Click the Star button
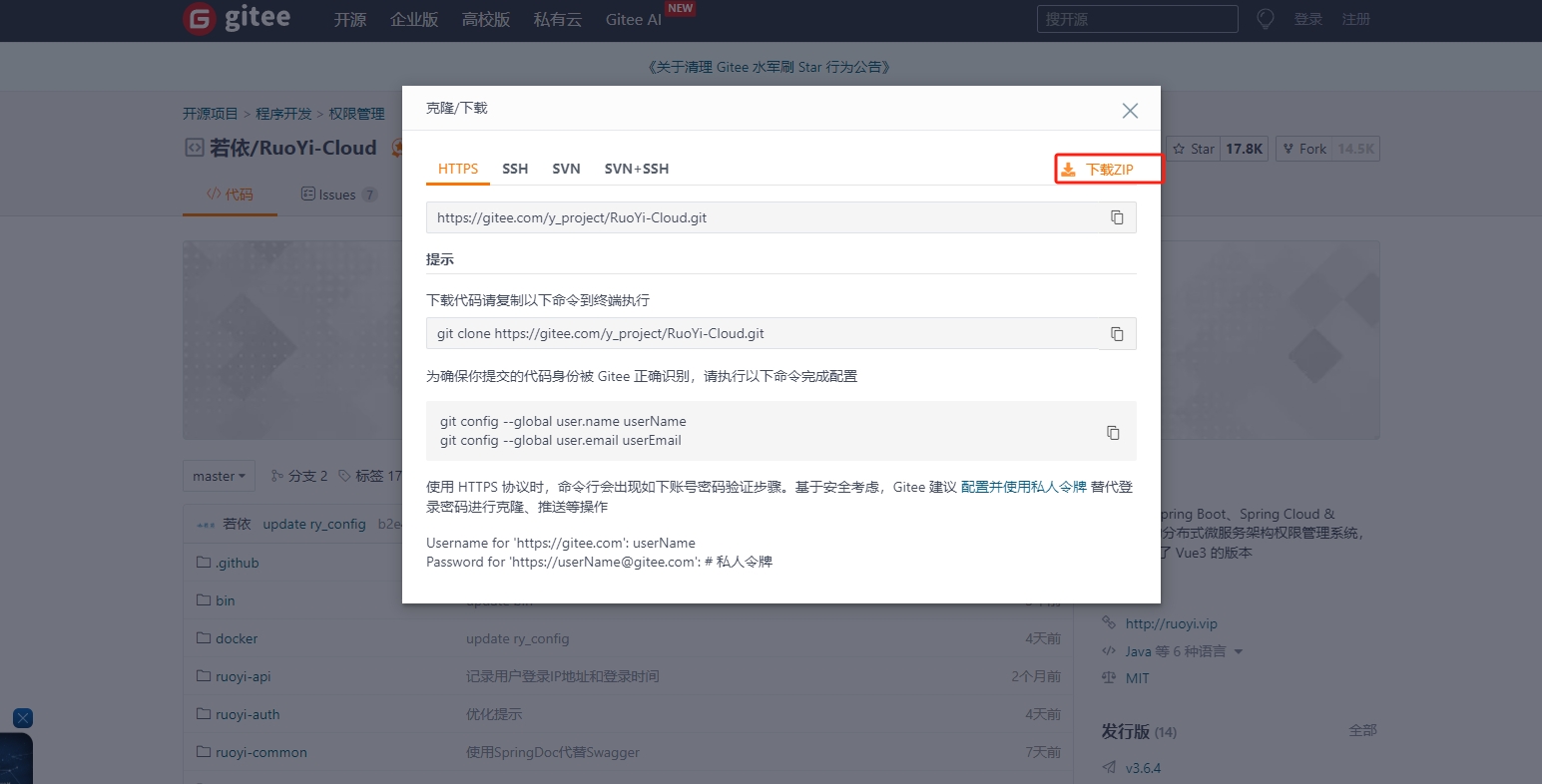This screenshot has width=1542, height=784. [x=1193, y=149]
